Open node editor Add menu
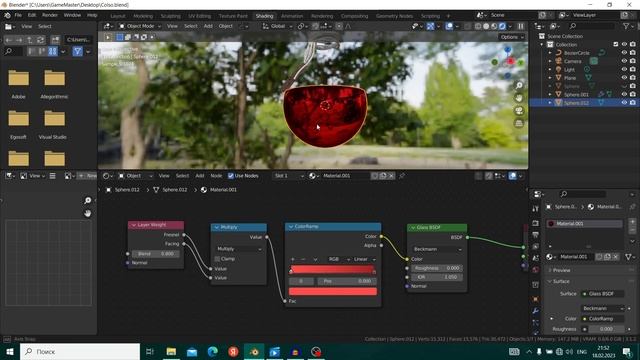The height and width of the screenshot is (360, 640). point(200,176)
